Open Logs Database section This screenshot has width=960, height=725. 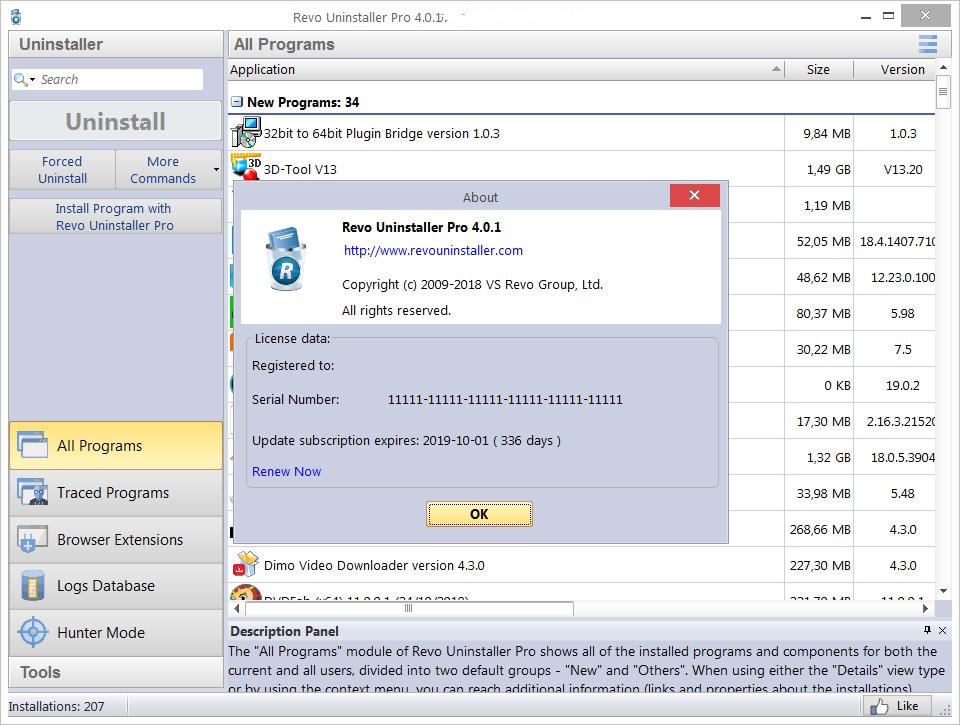tap(116, 586)
